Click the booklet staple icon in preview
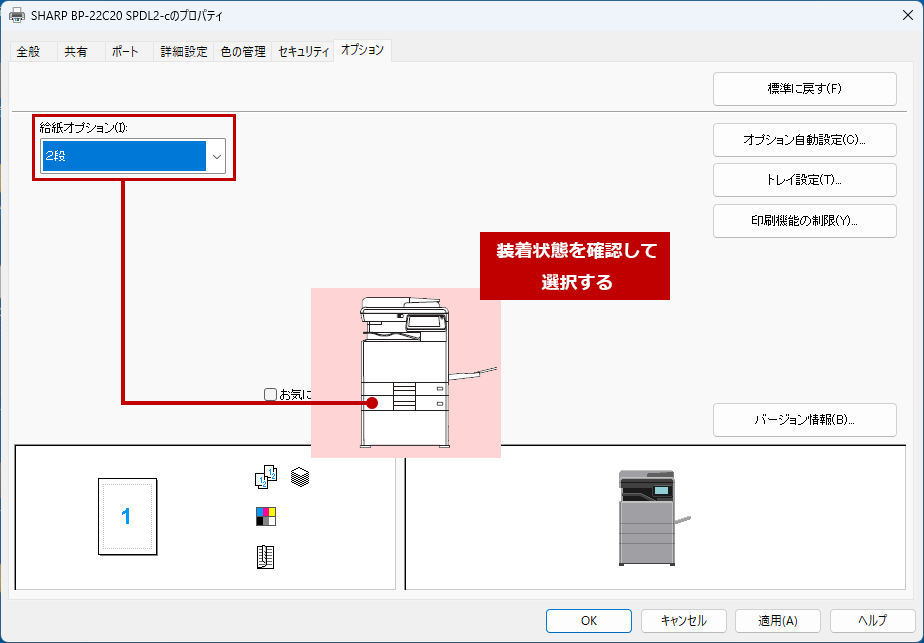 tap(265, 557)
